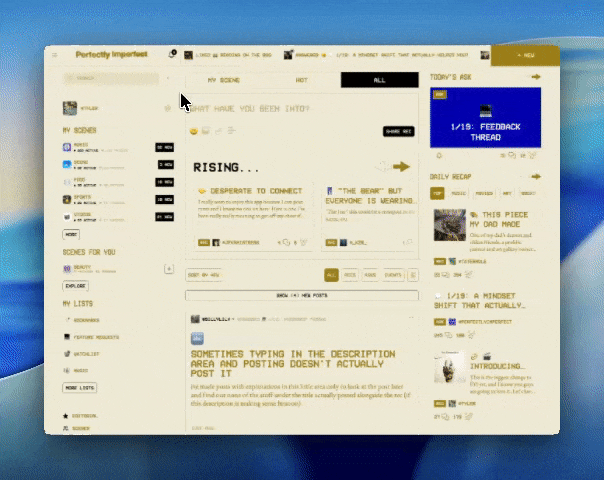Click Show new posts bar
The height and width of the screenshot is (480, 604).
pyautogui.click(x=302, y=295)
